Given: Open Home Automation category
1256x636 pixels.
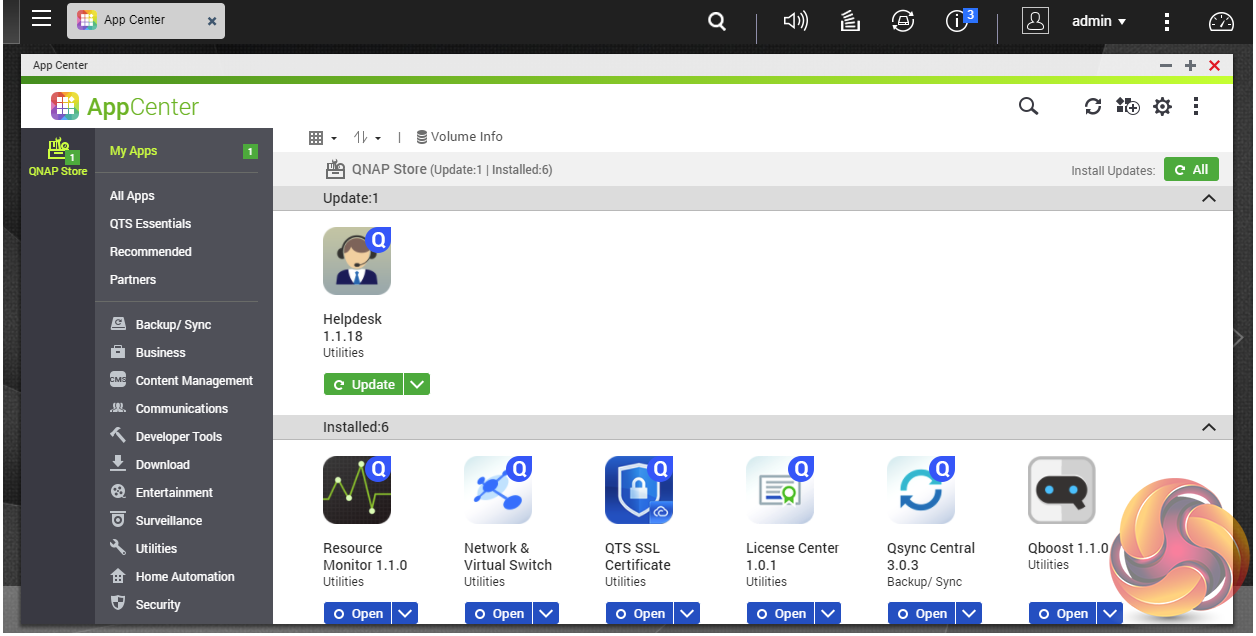Looking at the screenshot, I should pyautogui.click(x=183, y=577).
